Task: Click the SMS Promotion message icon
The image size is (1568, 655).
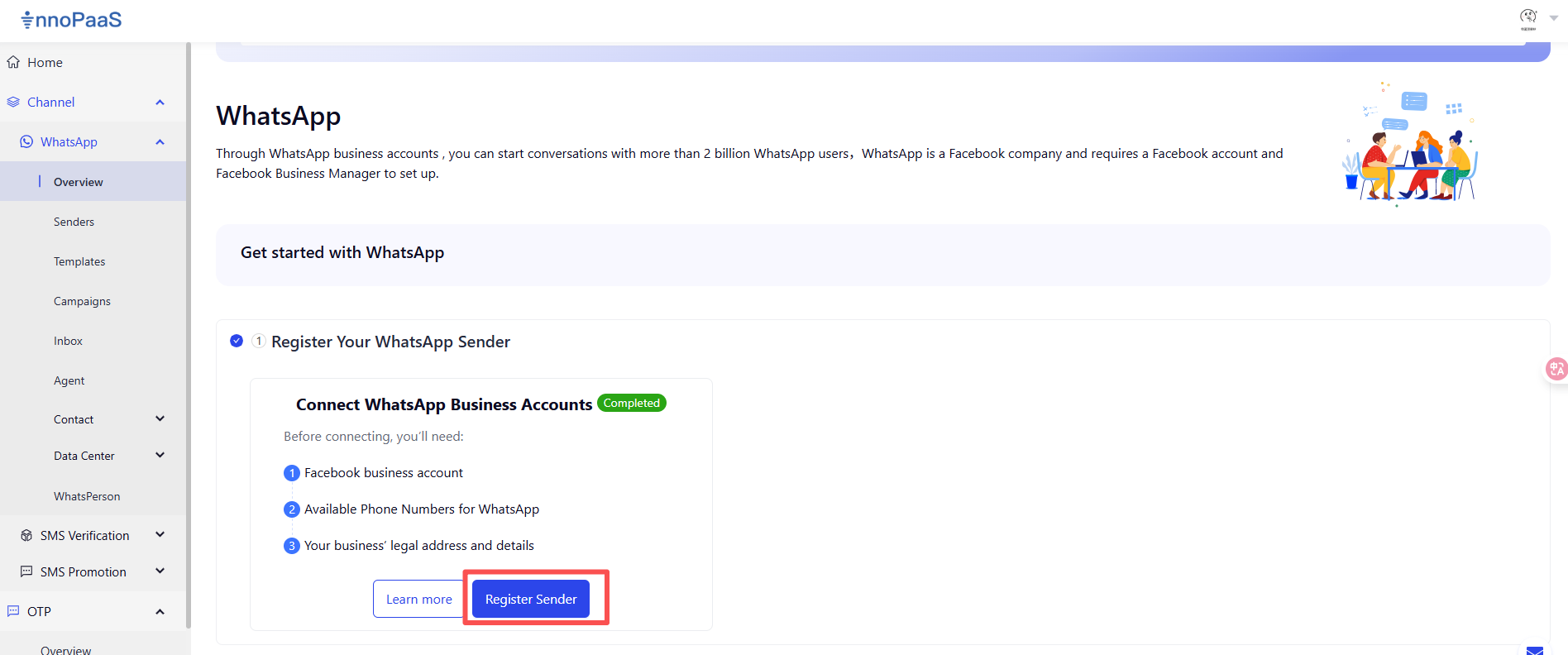Action: (x=26, y=571)
